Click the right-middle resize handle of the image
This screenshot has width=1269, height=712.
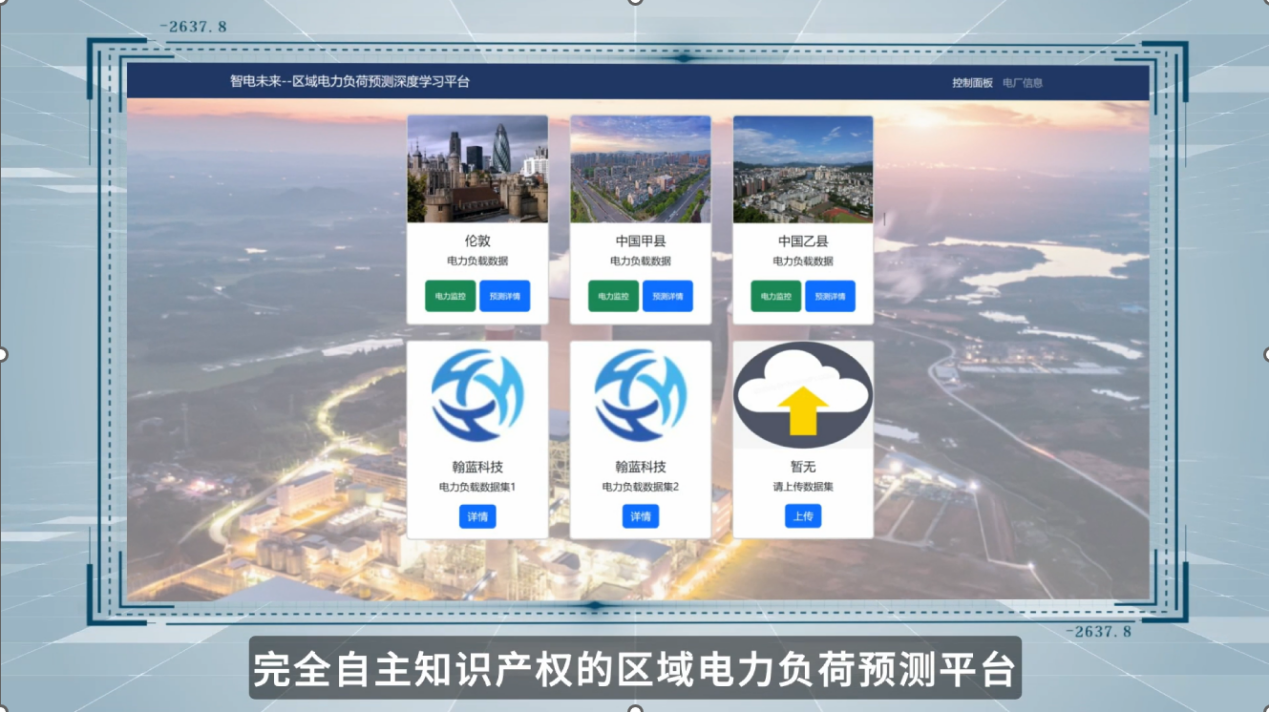pos(1266,355)
